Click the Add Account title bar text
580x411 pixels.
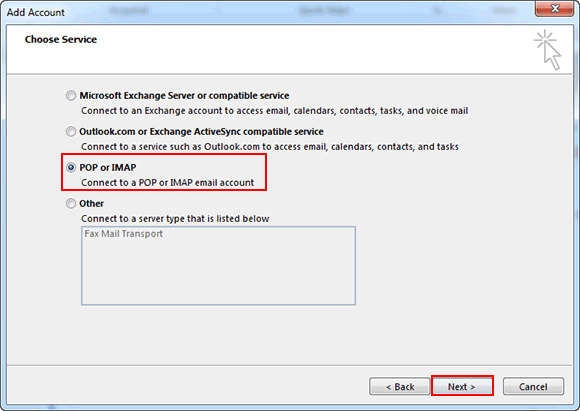coord(36,12)
